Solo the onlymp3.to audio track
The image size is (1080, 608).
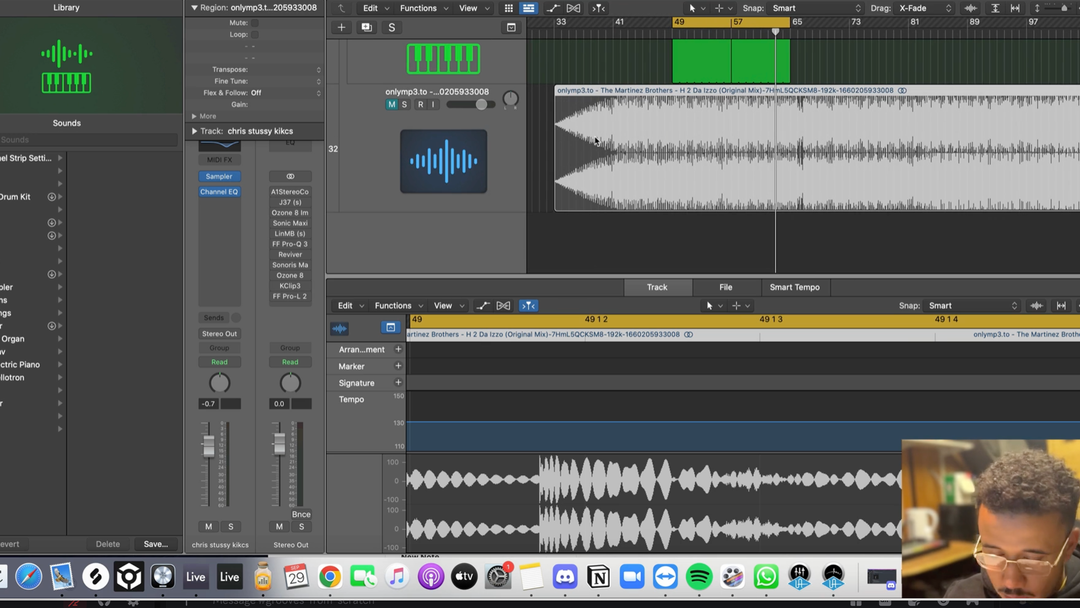point(405,104)
